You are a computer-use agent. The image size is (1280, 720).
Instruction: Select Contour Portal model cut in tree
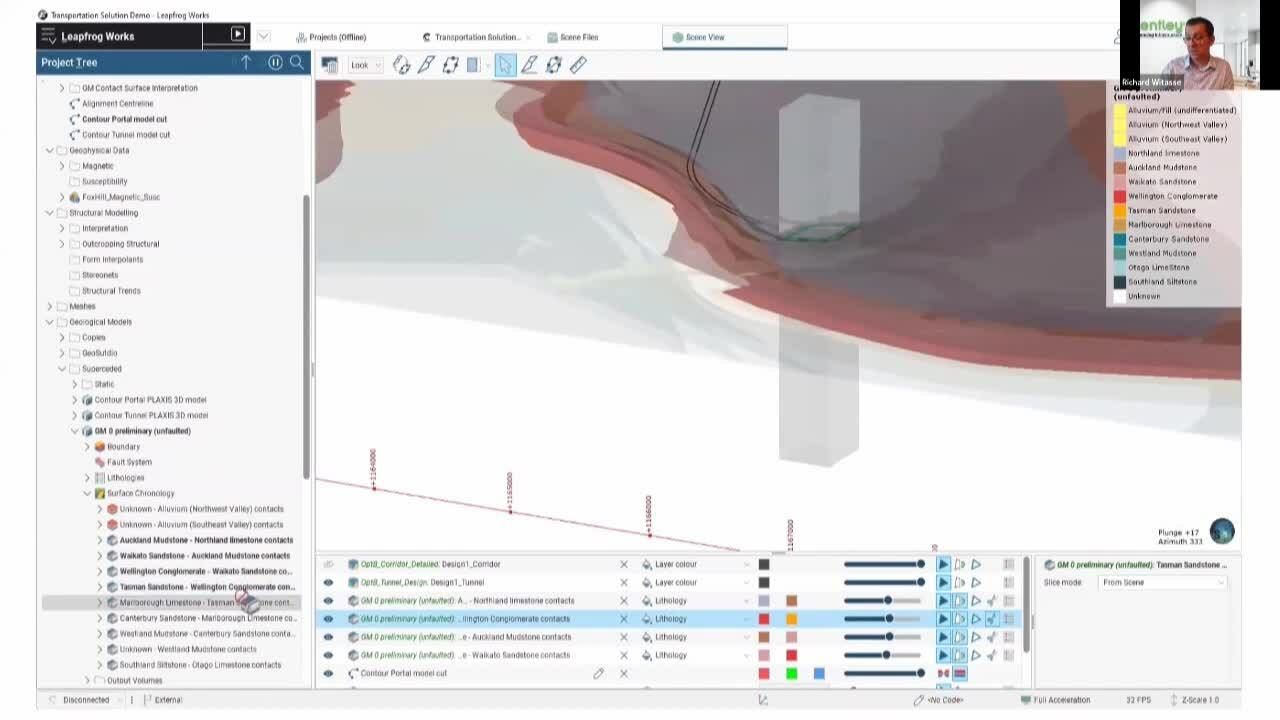[x=124, y=119]
